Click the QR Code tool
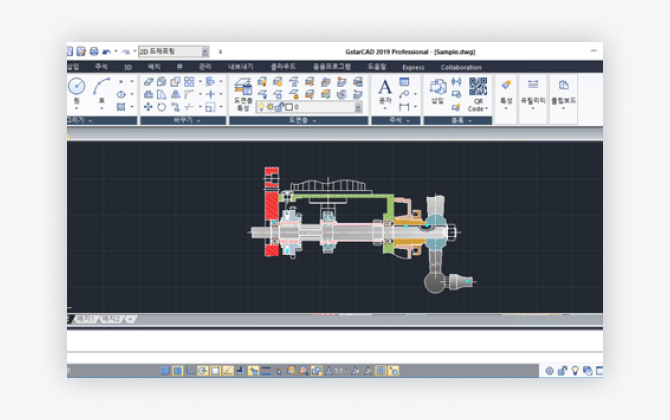Viewport: 670px width, 420px height. pyautogui.click(x=477, y=92)
